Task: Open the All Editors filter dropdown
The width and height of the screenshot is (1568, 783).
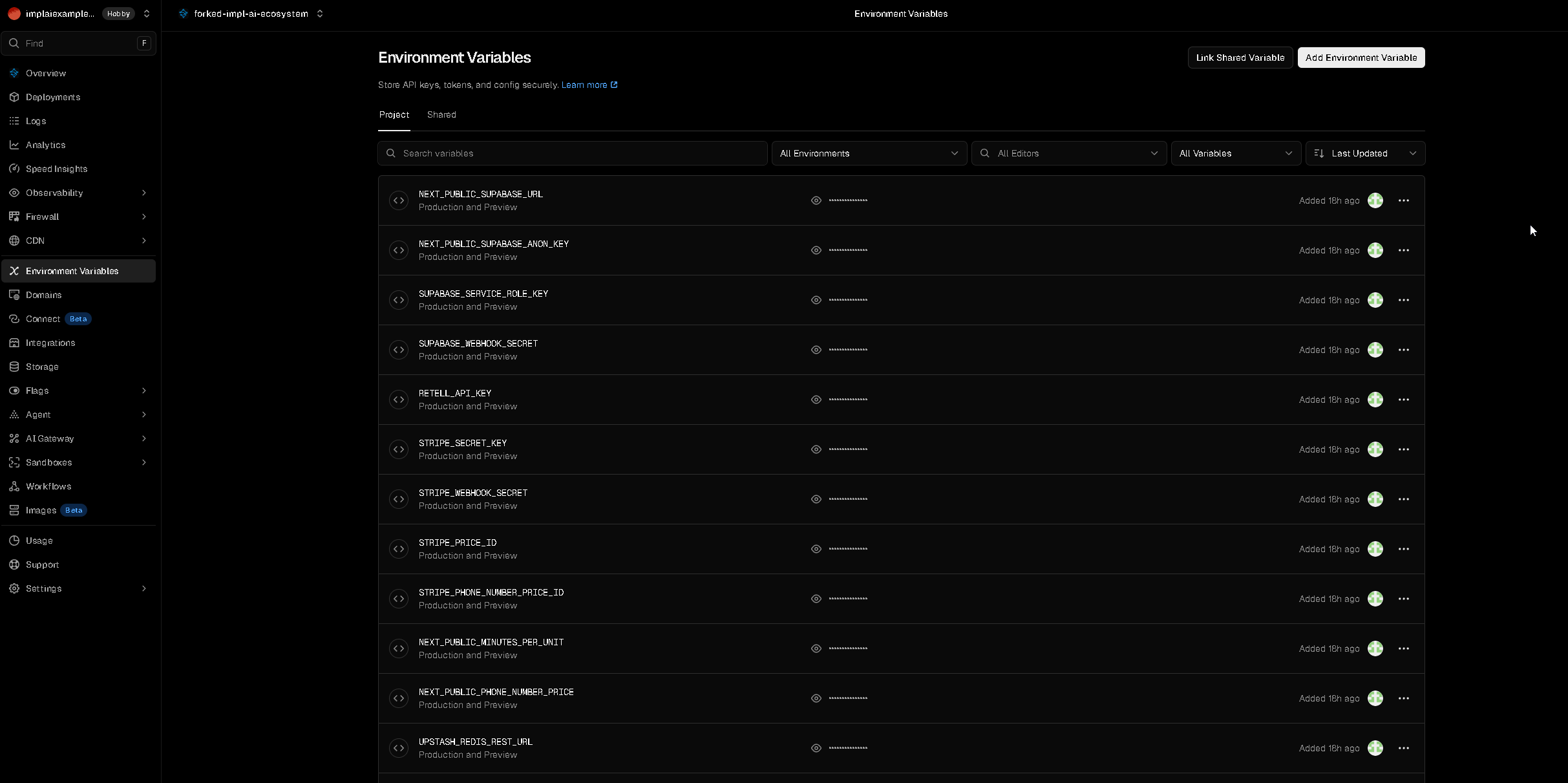Action: (x=1069, y=153)
